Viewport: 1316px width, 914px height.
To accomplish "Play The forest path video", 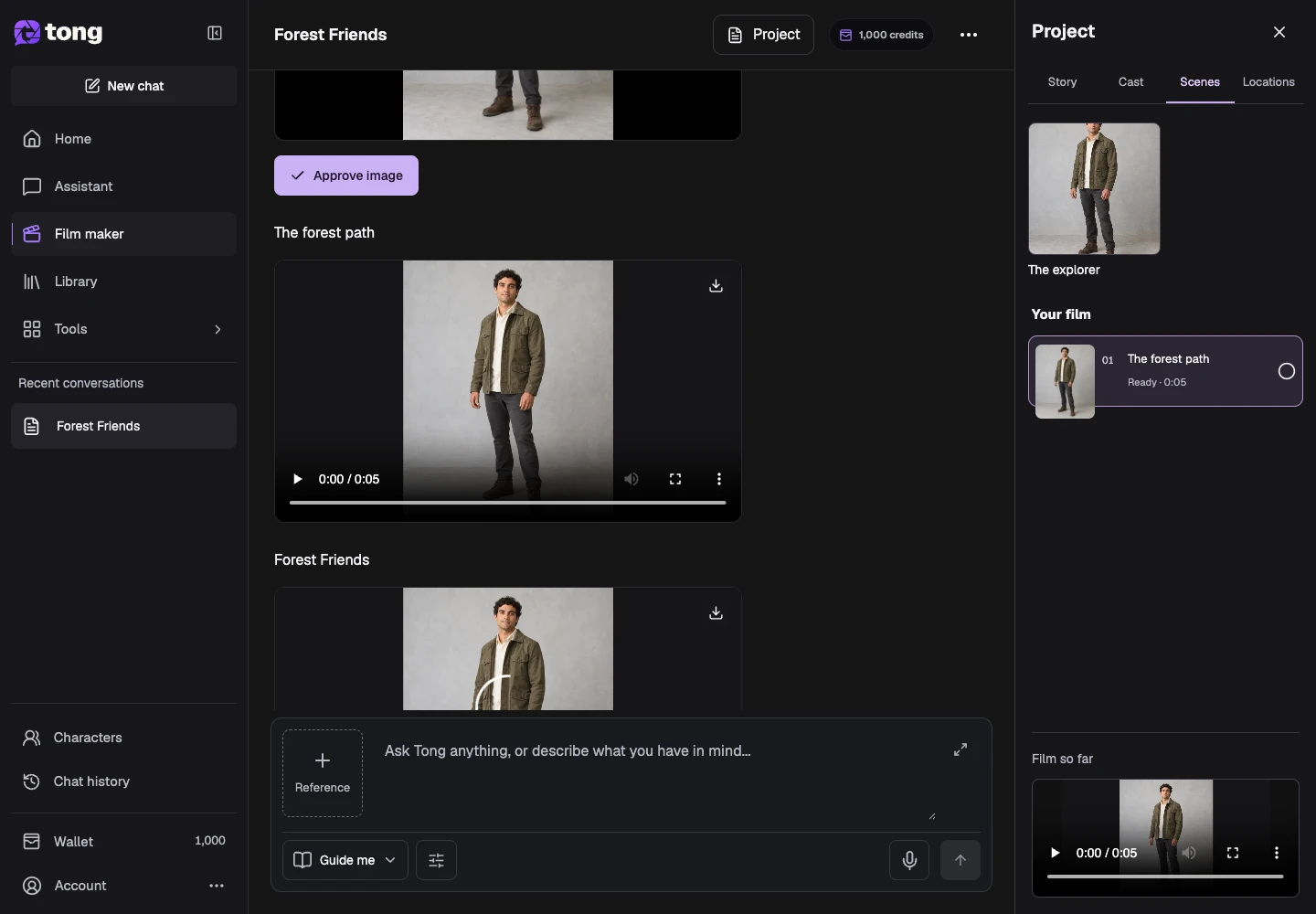I will pyautogui.click(x=297, y=479).
